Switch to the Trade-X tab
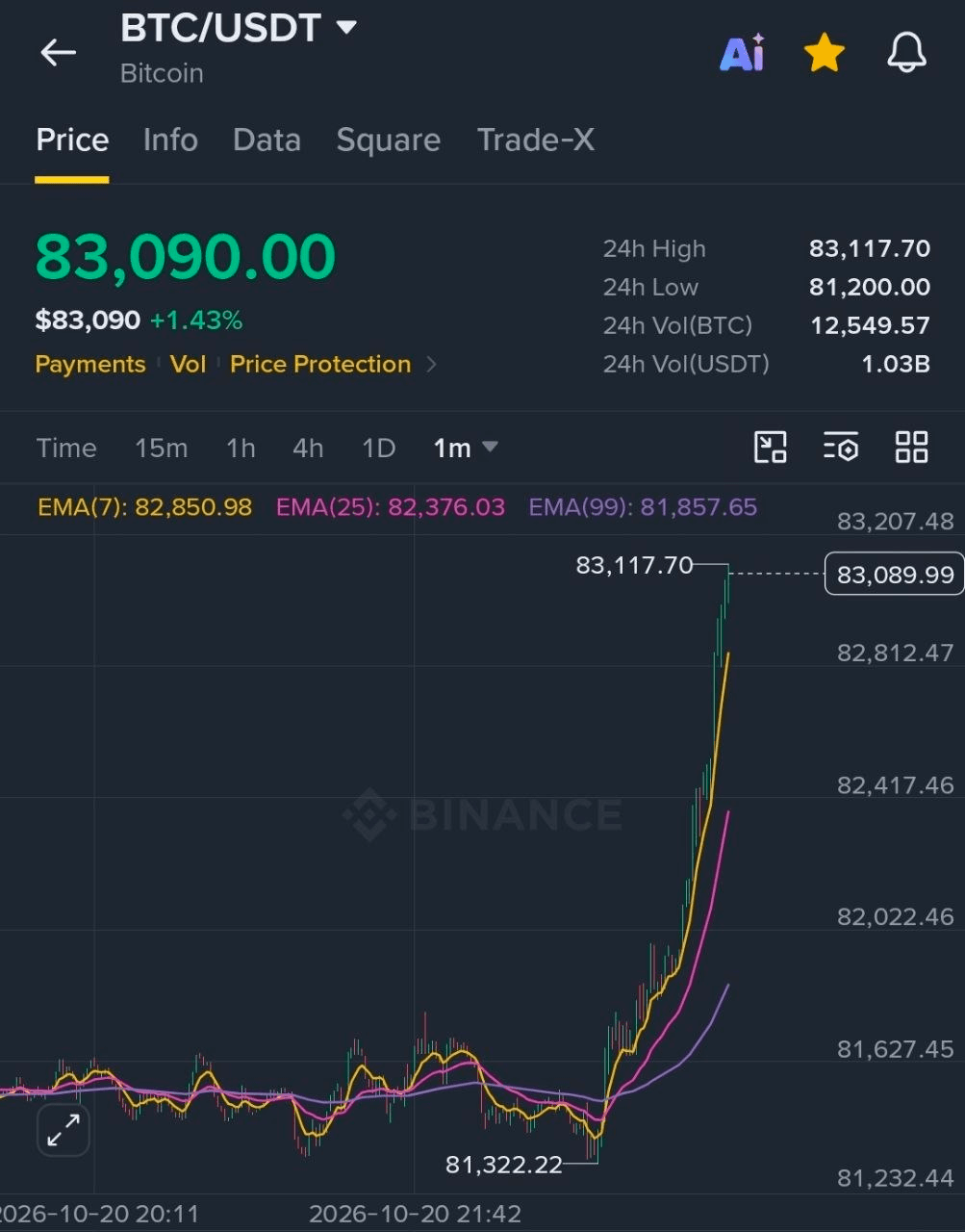 pyautogui.click(x=536, y=140)
